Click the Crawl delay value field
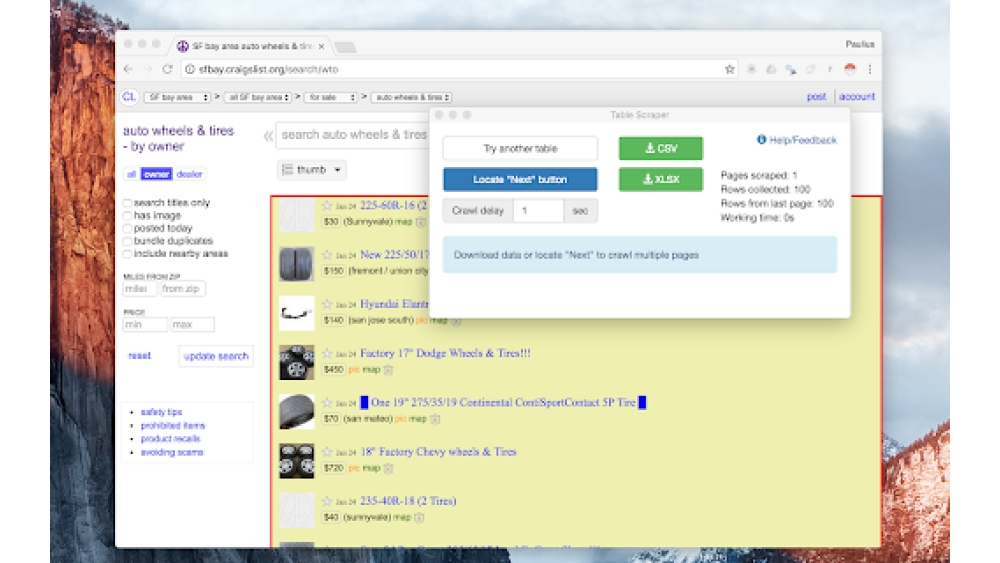 pyautogui.click(x=538, y=210)
